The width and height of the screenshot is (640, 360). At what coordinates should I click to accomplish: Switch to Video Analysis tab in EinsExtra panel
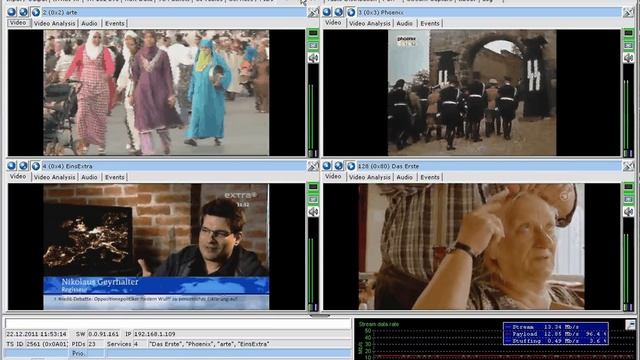tap(54, 177)
